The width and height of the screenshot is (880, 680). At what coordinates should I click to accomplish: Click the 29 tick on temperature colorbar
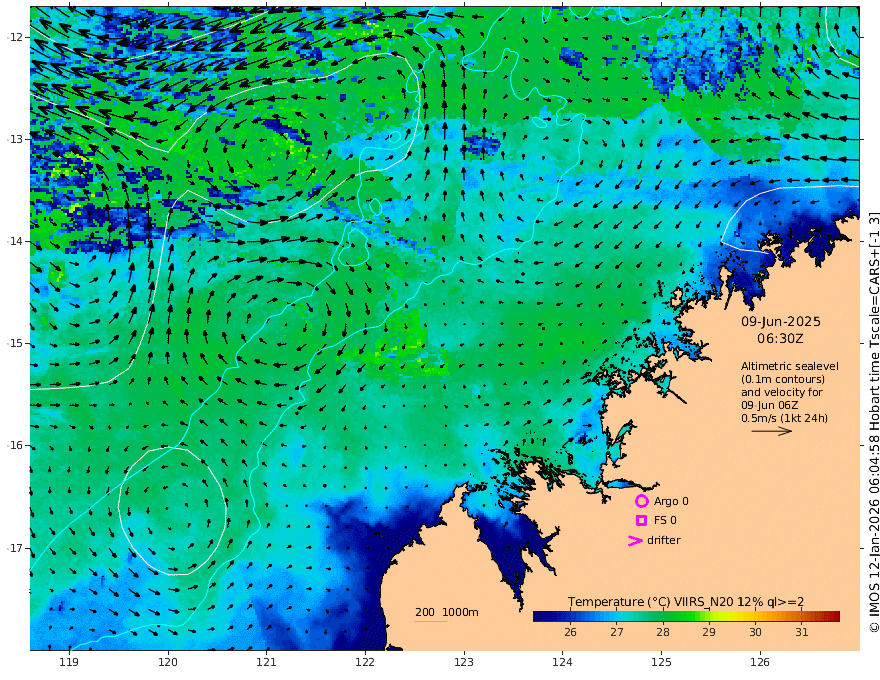point(709,632)
